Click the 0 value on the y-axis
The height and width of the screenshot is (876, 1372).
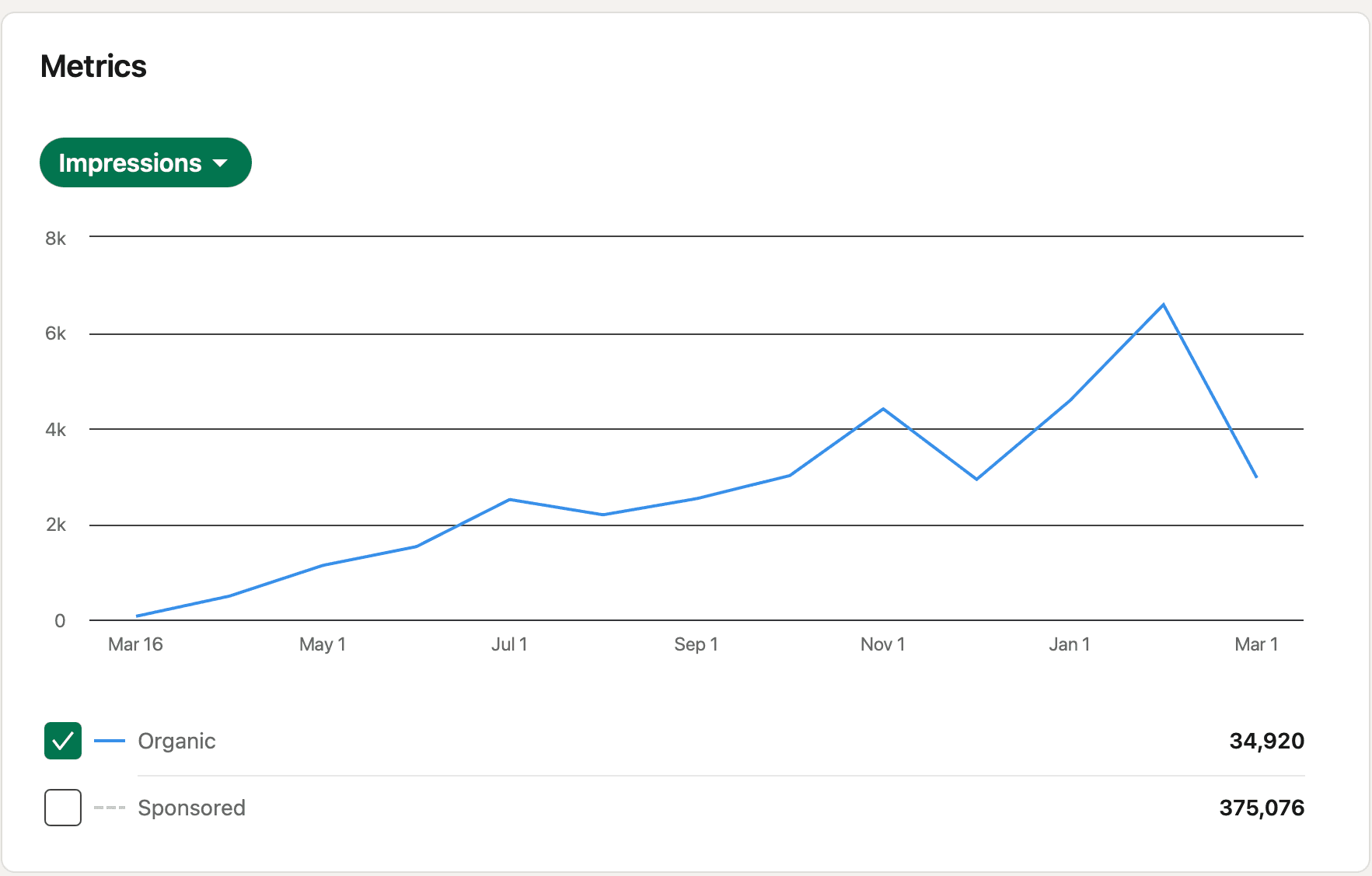point(61,619)
